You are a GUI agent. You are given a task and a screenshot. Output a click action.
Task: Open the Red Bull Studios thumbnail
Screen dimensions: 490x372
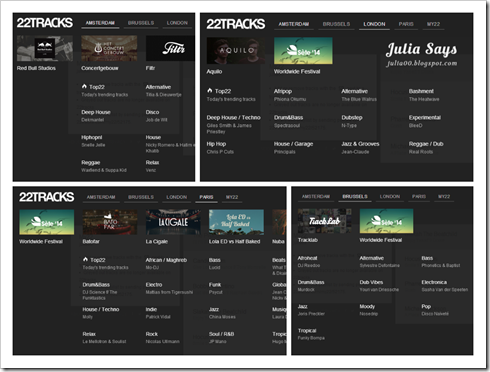[45, 48]
